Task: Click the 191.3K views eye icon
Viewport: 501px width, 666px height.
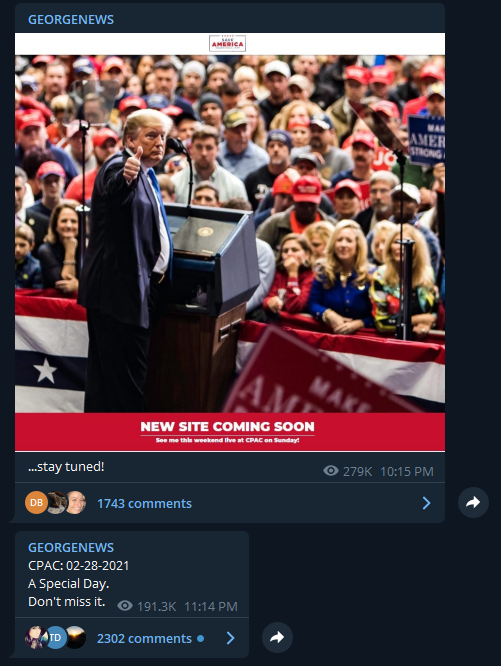Action: 125,606
